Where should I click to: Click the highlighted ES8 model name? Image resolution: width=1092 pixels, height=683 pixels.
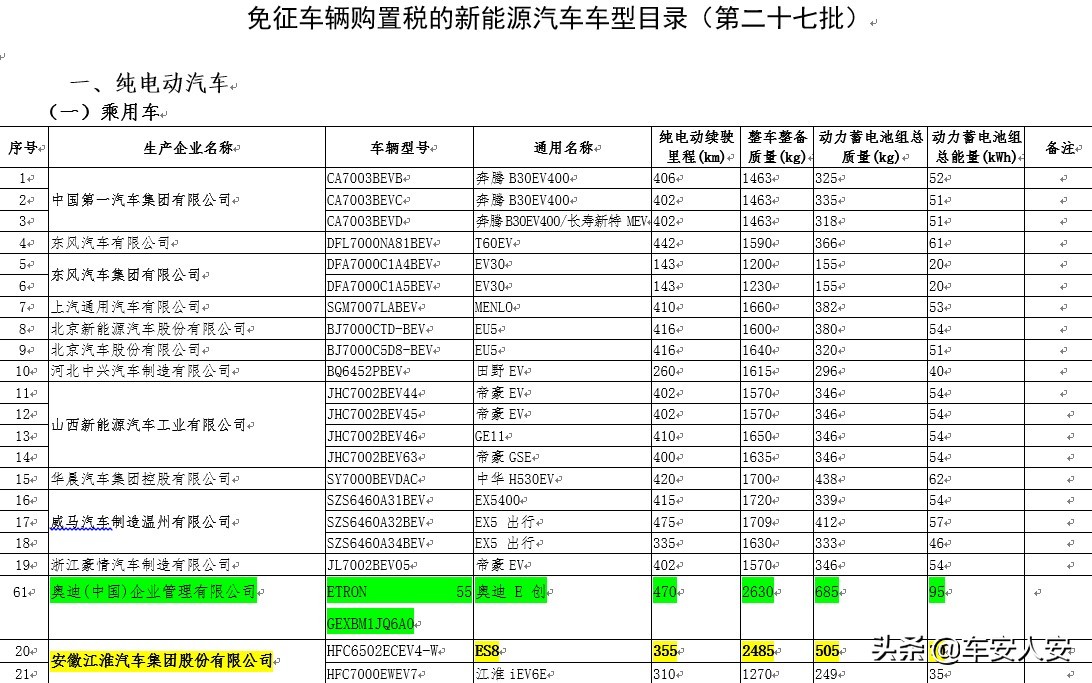click(486, 649)
